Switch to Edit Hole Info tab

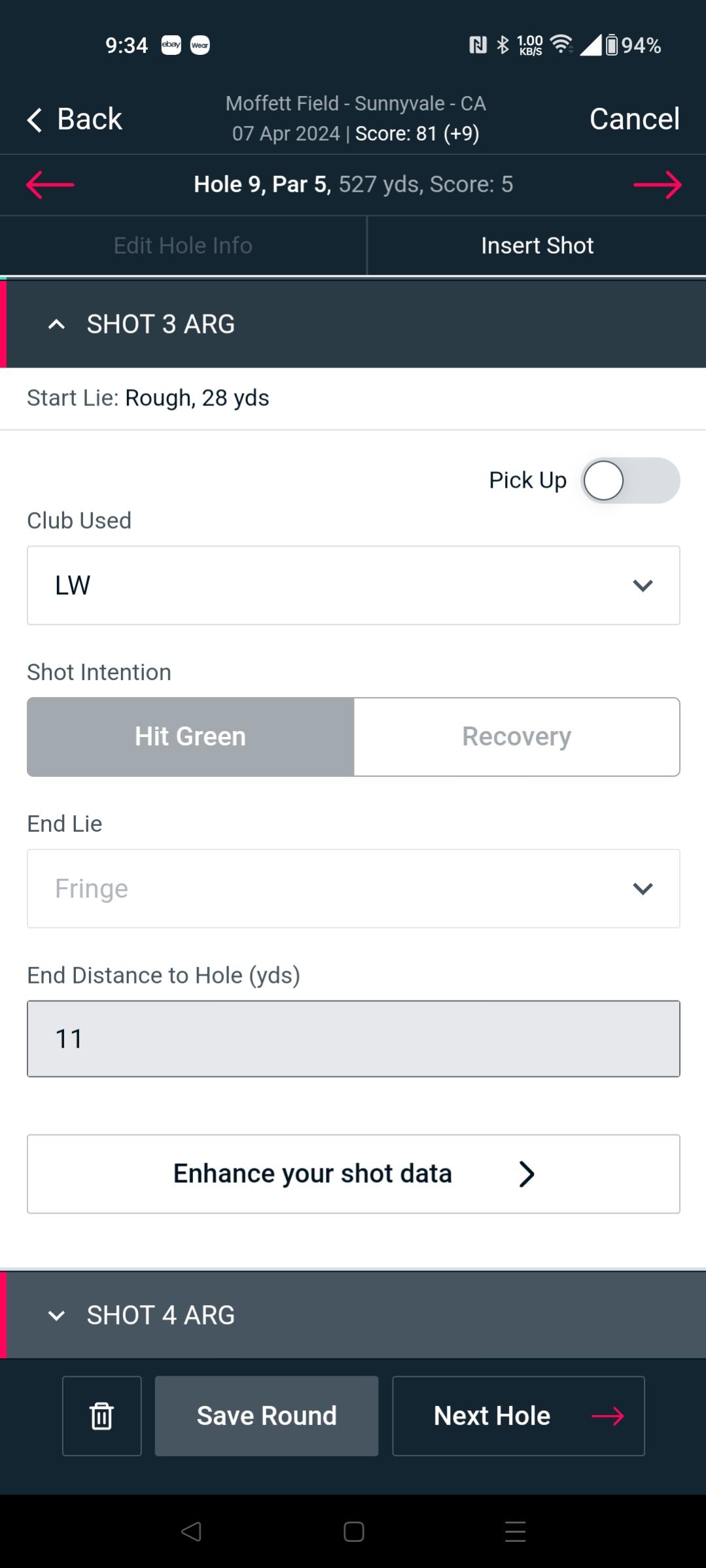pyautogui.click(x=183, y=246)
